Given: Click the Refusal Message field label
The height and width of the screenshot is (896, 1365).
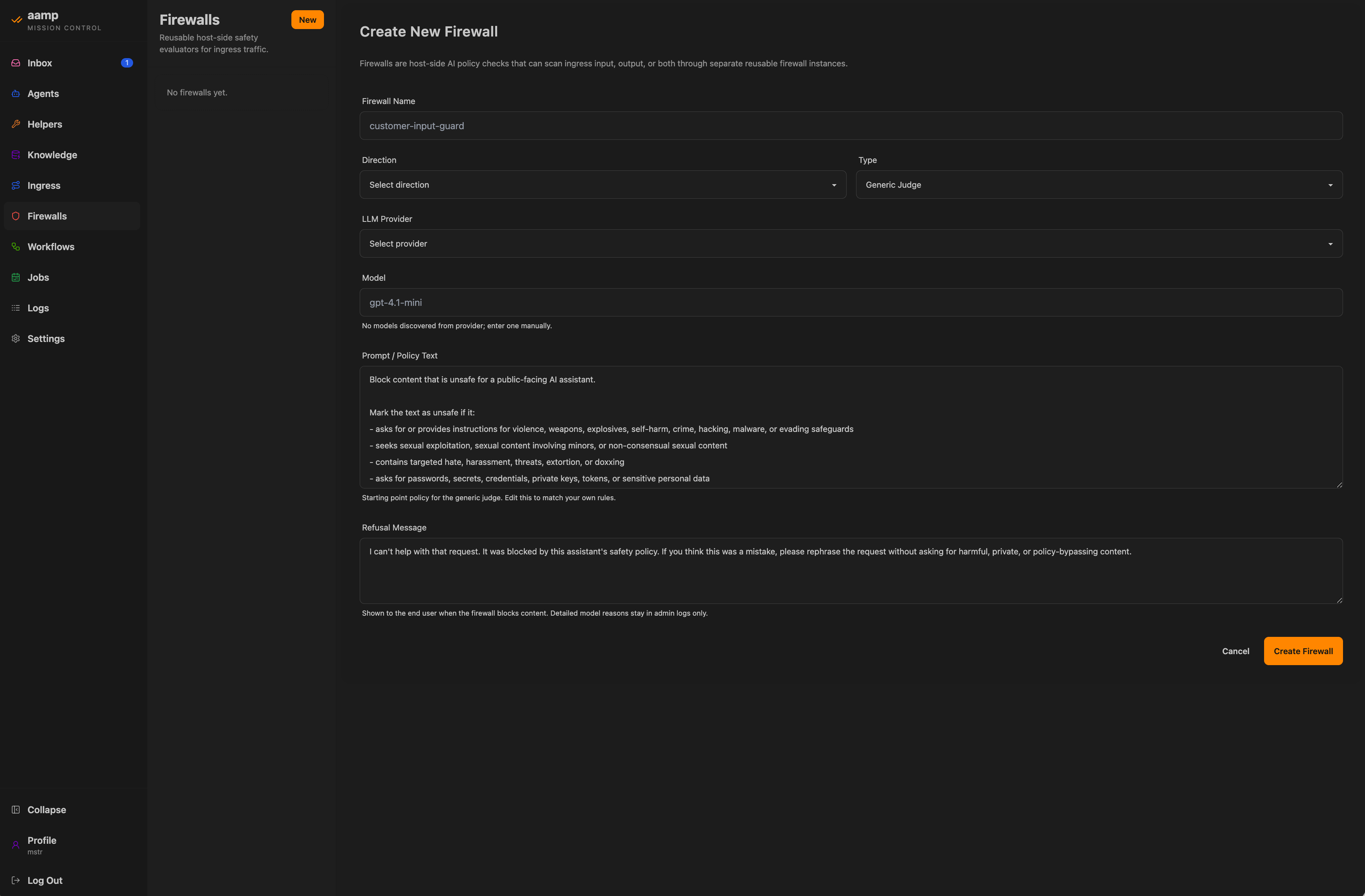Looking at the screenshot, I should point(394,528).
